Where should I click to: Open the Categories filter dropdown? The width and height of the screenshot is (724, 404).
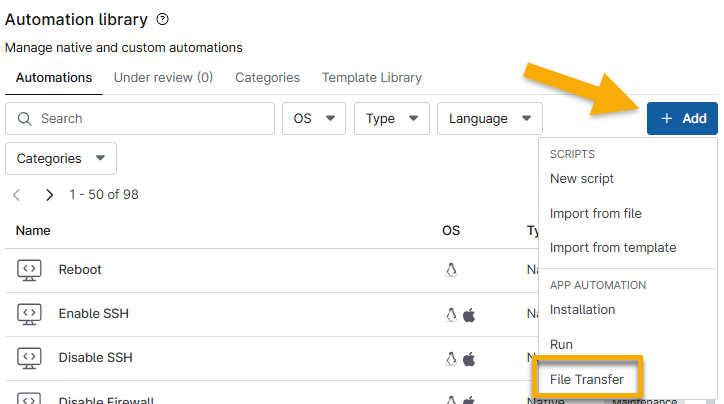pyautogui.click(x=61, y=158)
